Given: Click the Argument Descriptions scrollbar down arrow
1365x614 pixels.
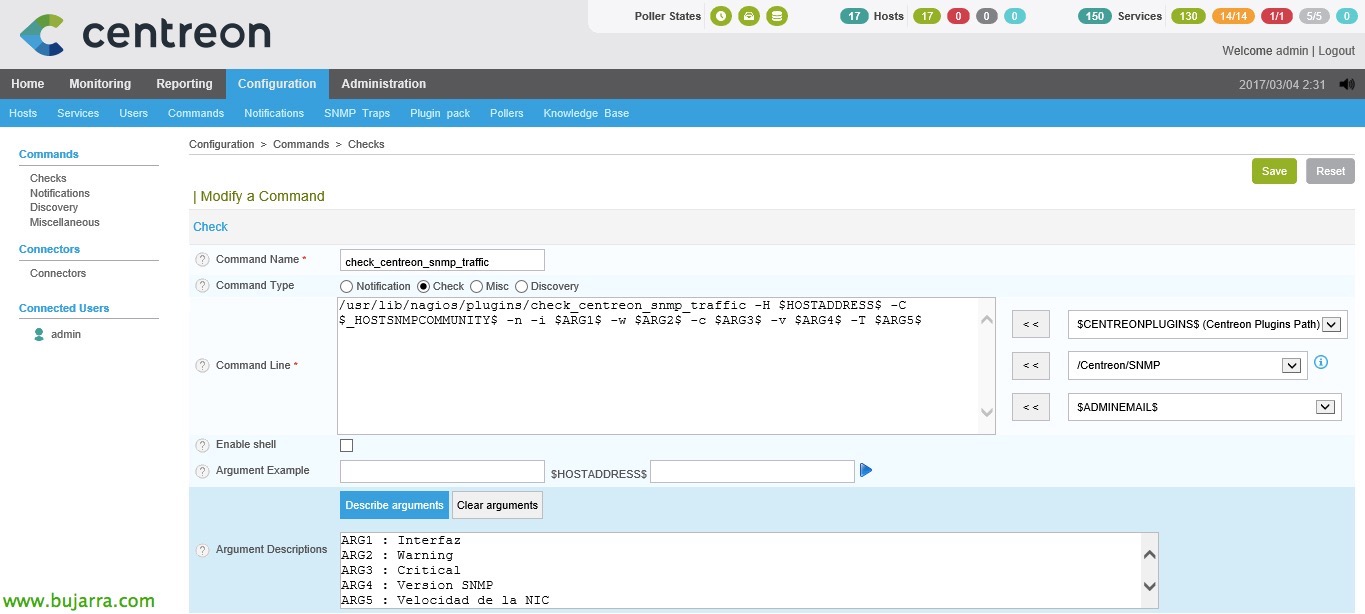Looking at the screenshot, I should [1149, 586].
